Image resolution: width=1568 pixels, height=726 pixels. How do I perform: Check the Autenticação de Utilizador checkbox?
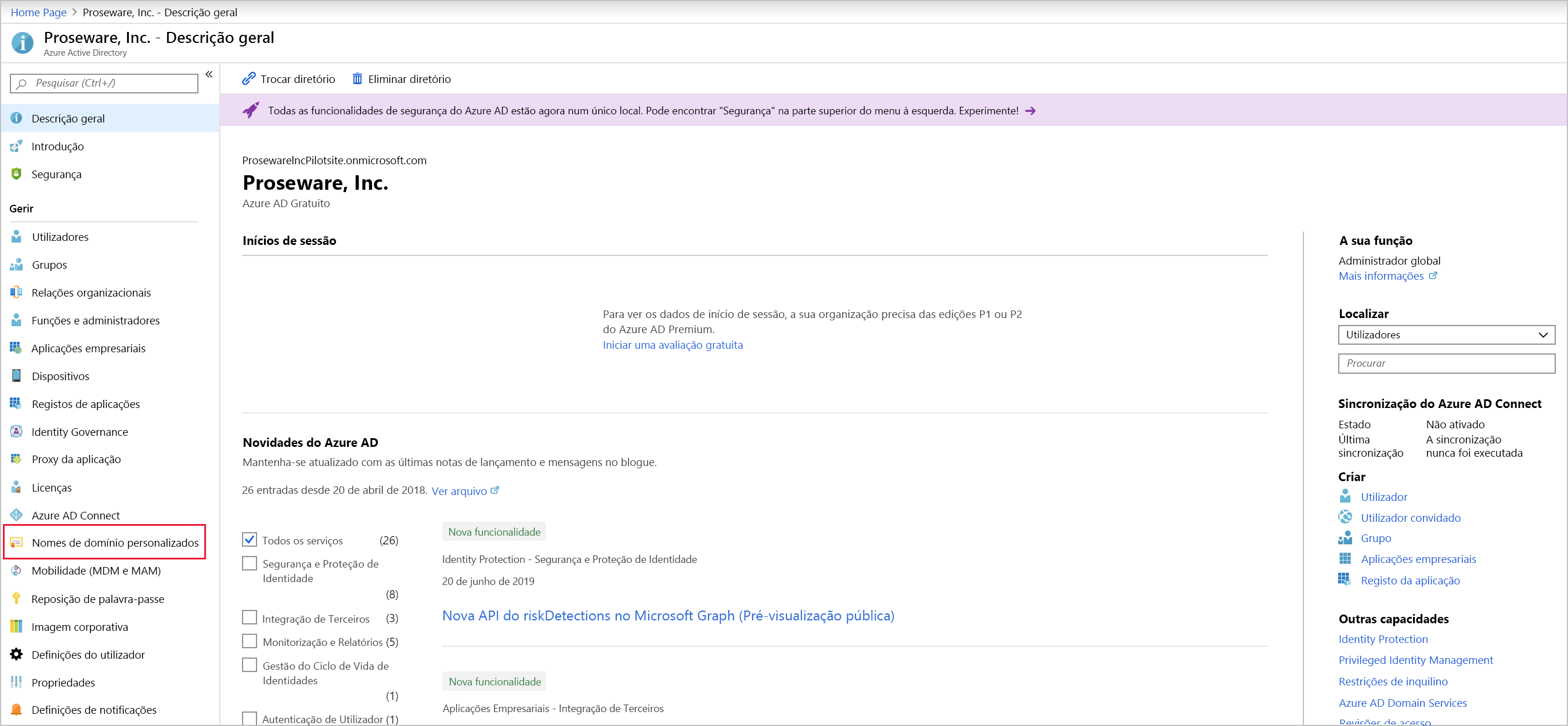click(x=250, y=718)
